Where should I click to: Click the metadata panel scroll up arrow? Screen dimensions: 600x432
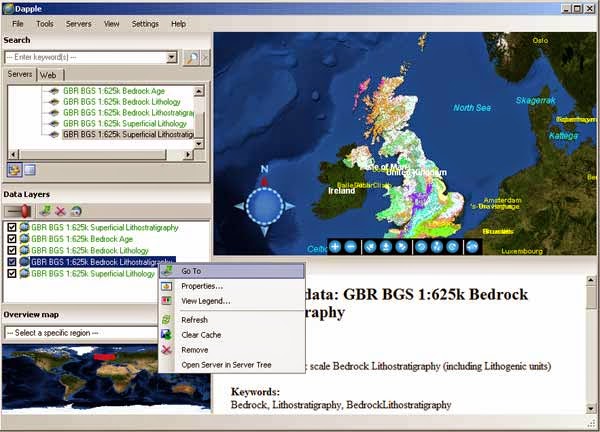591,280
